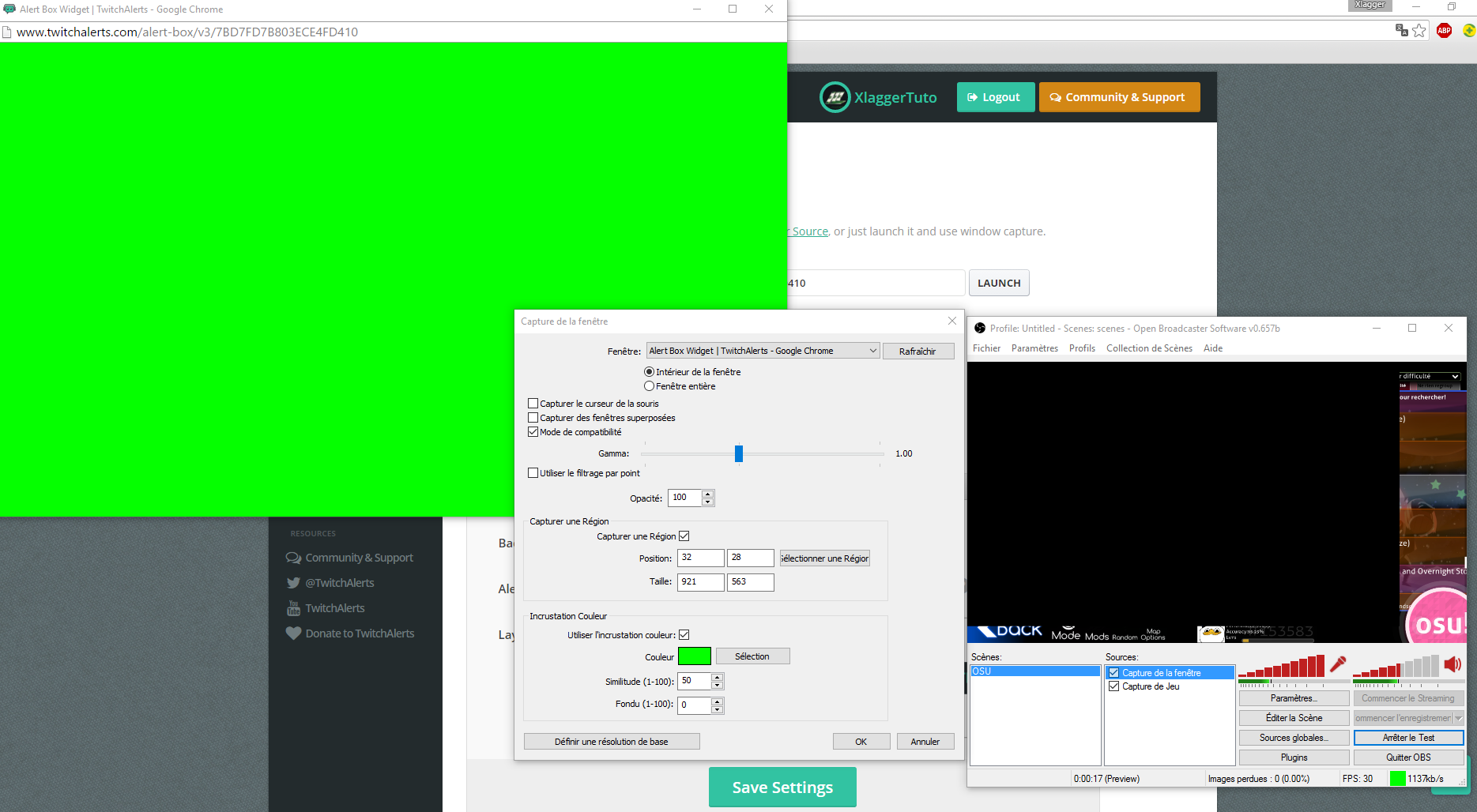1477x812 pixels.
Task: Open the Donate to TwitchAlerts link
Action: [x=360, y=633]
